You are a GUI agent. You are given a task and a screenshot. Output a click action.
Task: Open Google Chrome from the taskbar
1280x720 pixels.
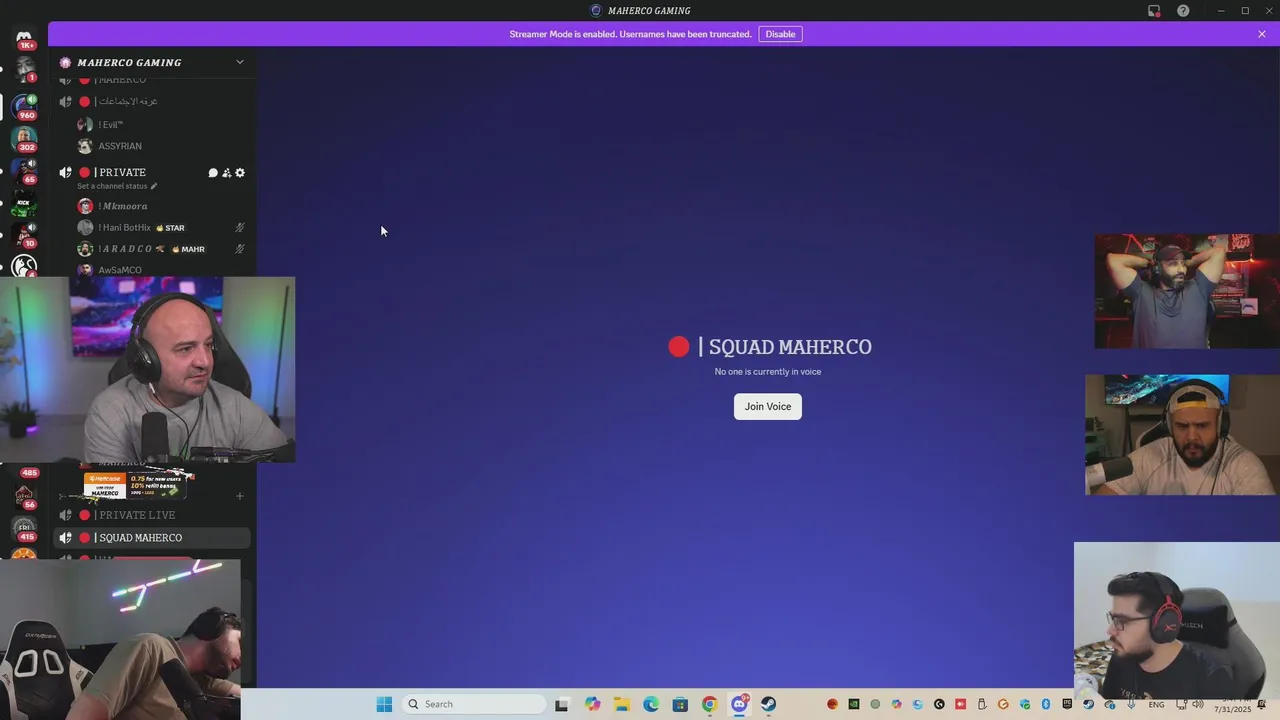709,704
